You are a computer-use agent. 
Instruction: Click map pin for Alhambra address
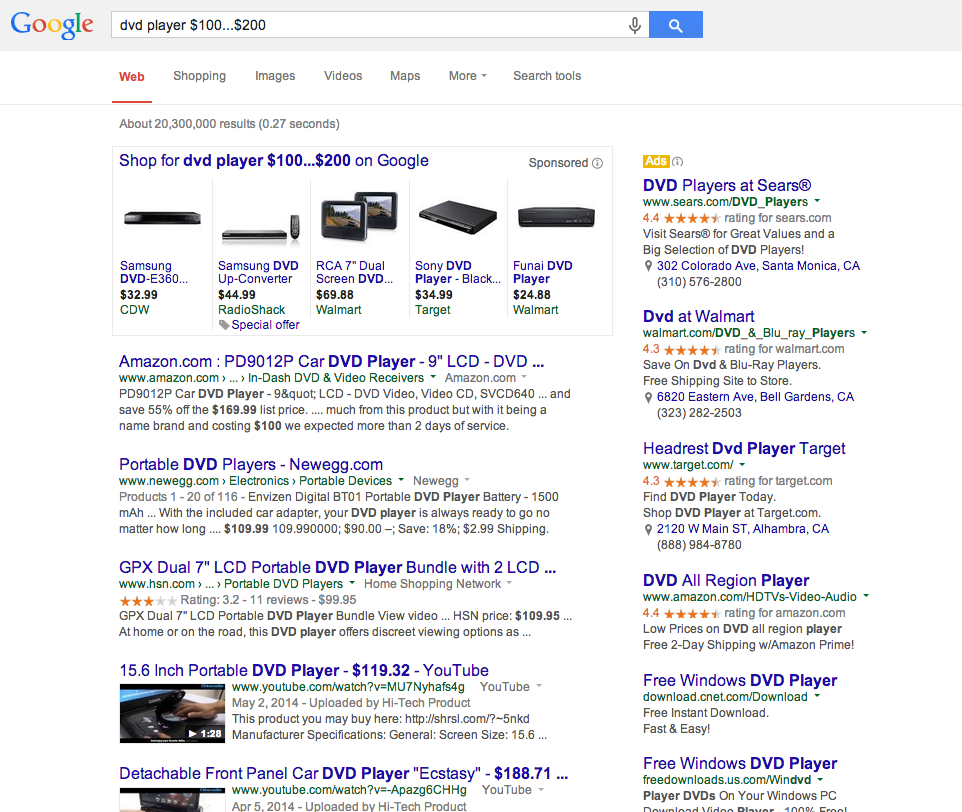click(648, 529)
